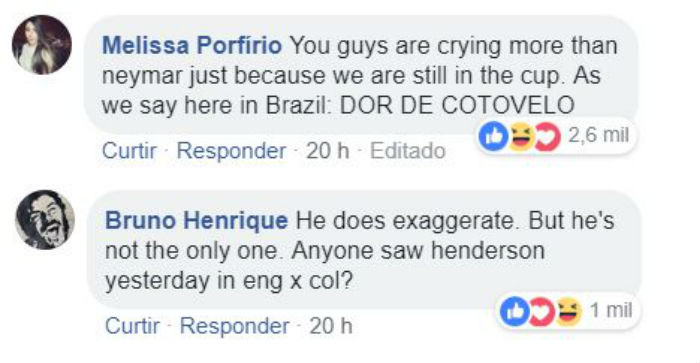Viewport: 700px width, 363px height.
Task: Open the 20 h timestamp on Melissa's comment
Action: (327, 150)
